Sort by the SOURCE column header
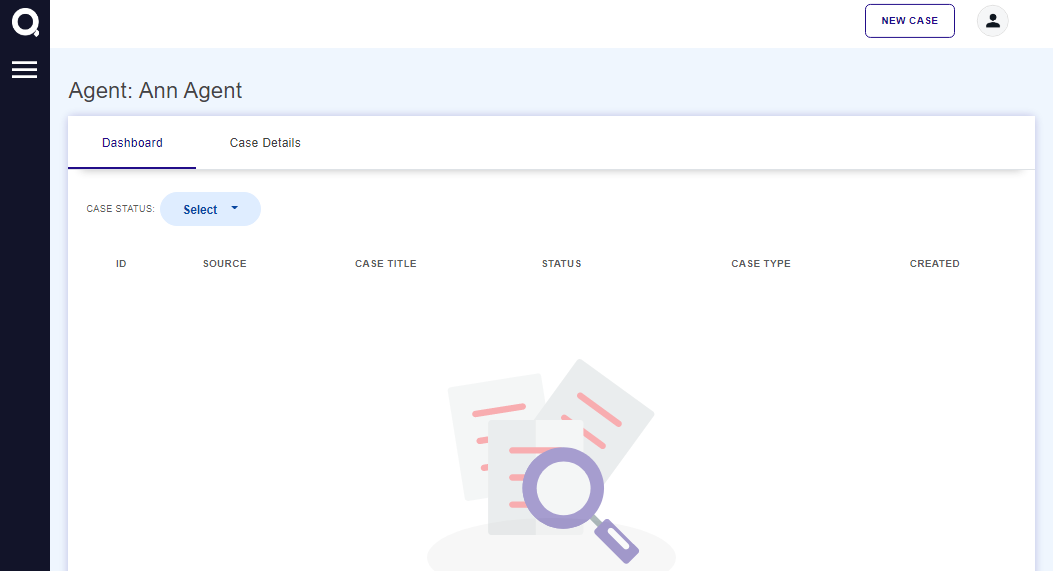Screen dimensions: 1053x571 [x=224, y=263]
